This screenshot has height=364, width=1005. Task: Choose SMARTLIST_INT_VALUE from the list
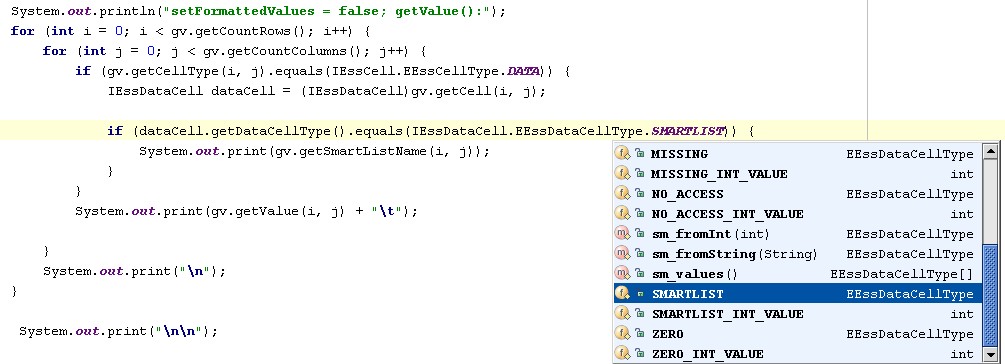tap(797, 314)
